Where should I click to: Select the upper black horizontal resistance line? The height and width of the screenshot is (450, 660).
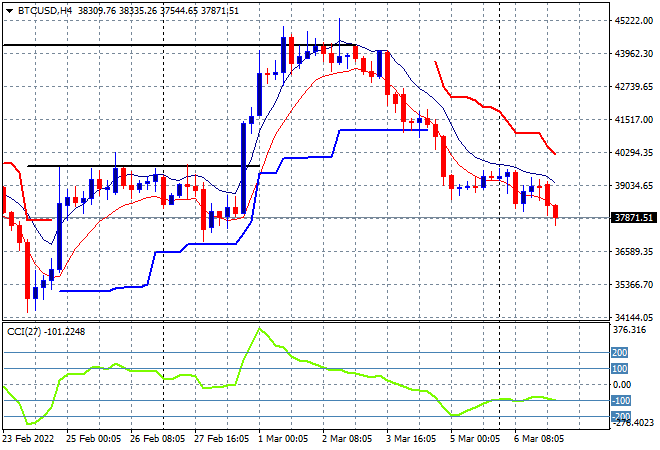coord(180,45)
